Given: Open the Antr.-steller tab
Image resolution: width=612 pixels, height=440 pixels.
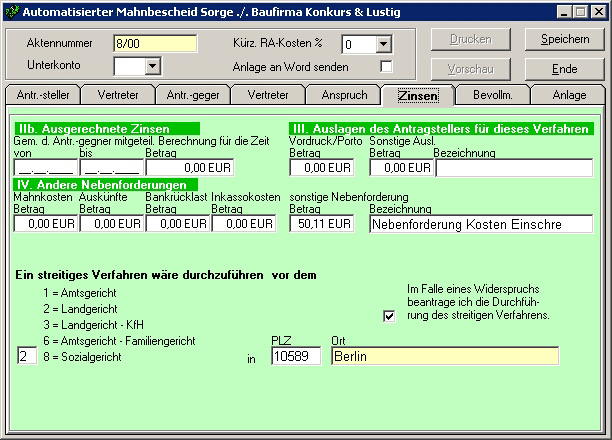Looking at the screenshot, I should coord(43,95).
